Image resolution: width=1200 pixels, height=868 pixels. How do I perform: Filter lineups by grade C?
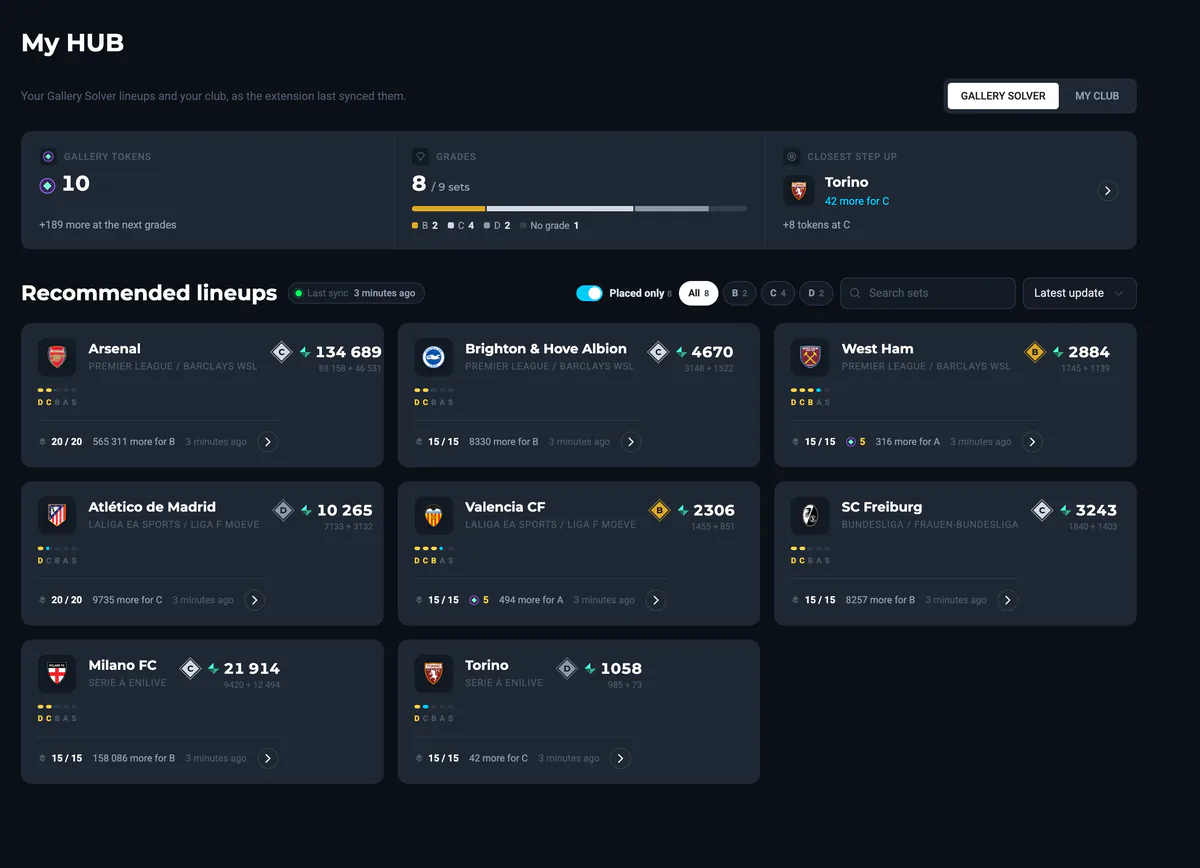777,293
